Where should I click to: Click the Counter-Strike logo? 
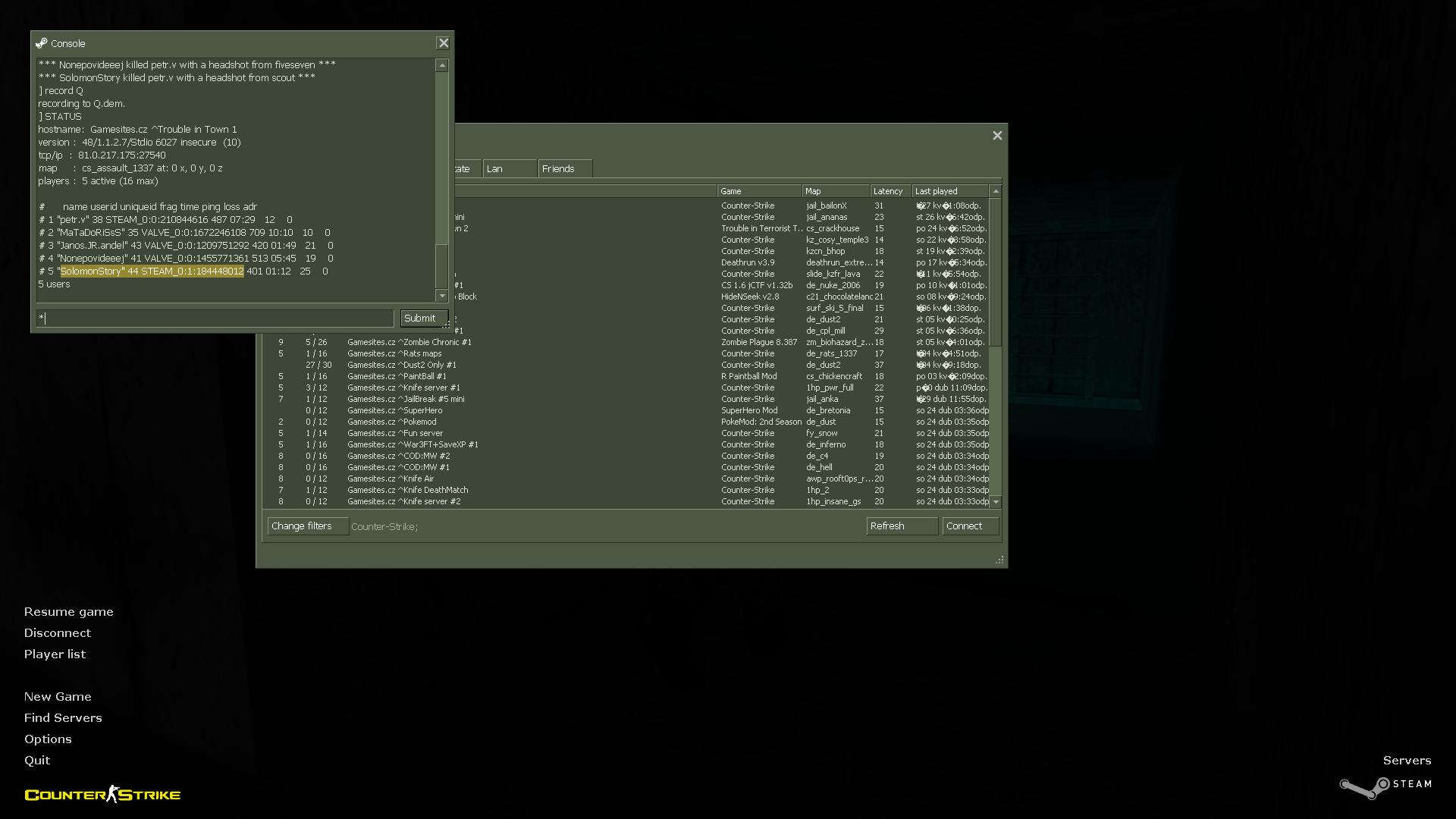pos(102,794)
